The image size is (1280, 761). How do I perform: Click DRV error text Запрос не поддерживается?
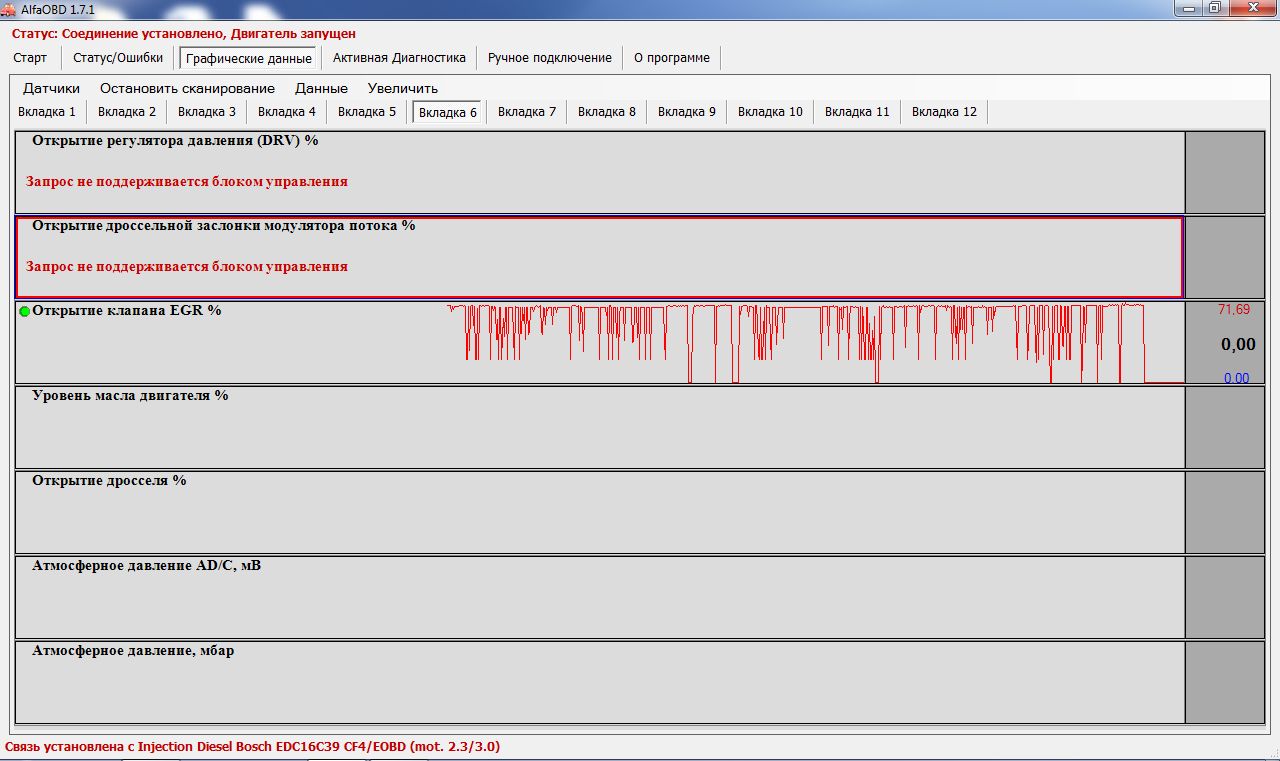[x=187, y=182]
